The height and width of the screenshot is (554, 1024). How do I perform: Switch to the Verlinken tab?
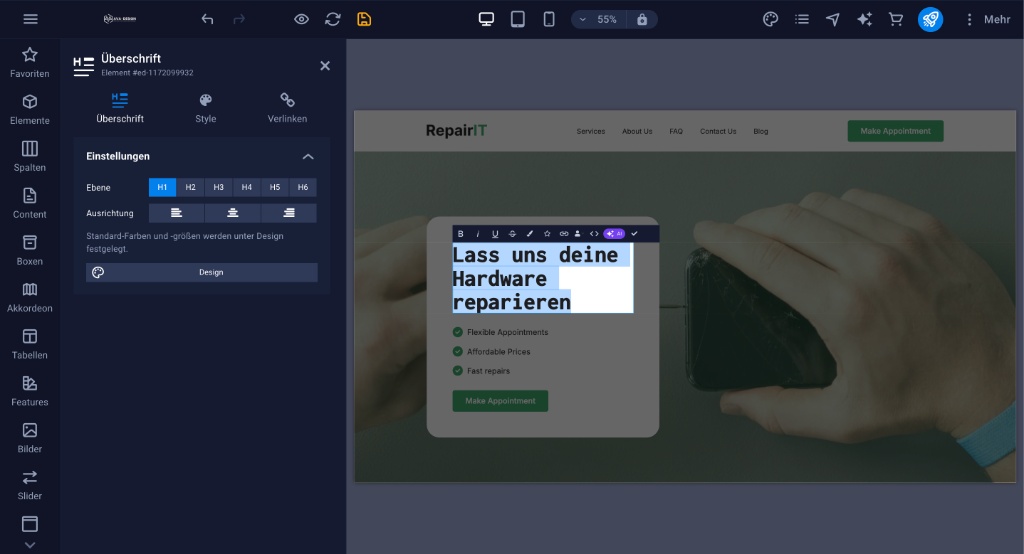(287, 108)
